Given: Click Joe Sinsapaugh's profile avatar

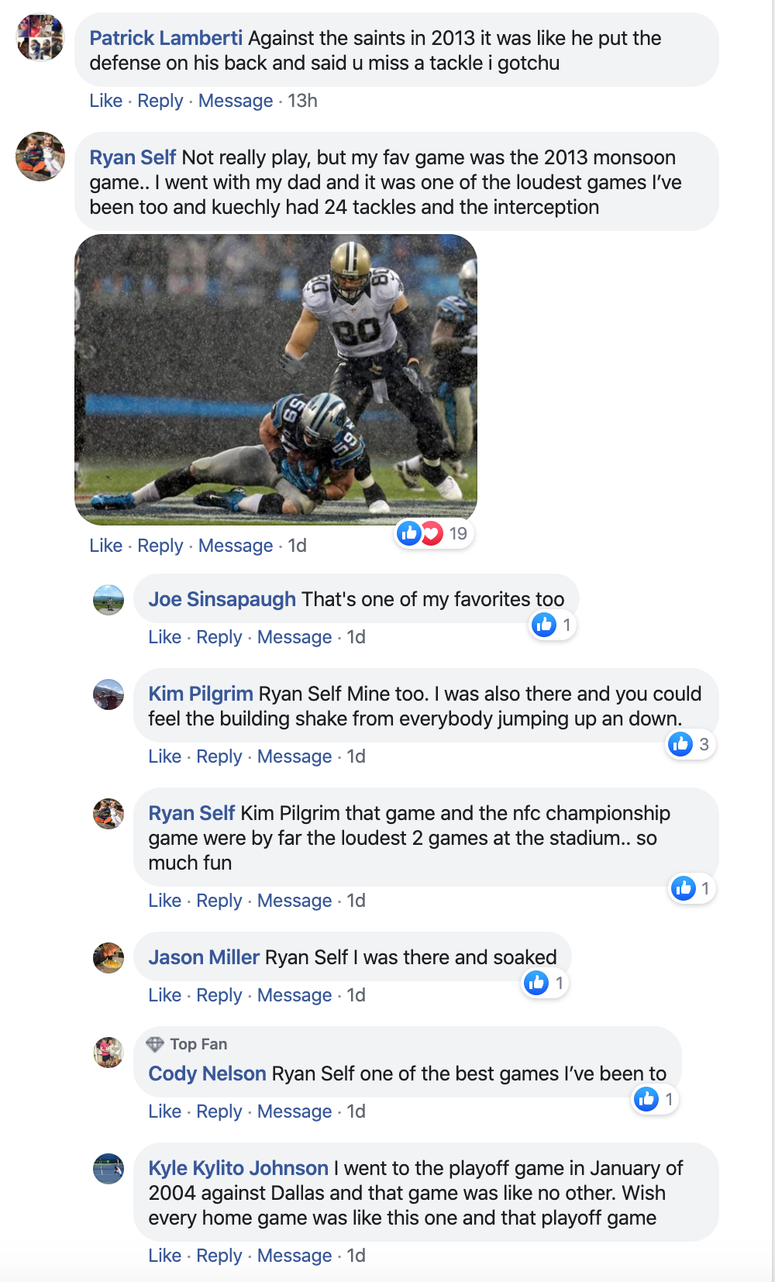Looking at the screenshot, I should (x=108, y=600).
